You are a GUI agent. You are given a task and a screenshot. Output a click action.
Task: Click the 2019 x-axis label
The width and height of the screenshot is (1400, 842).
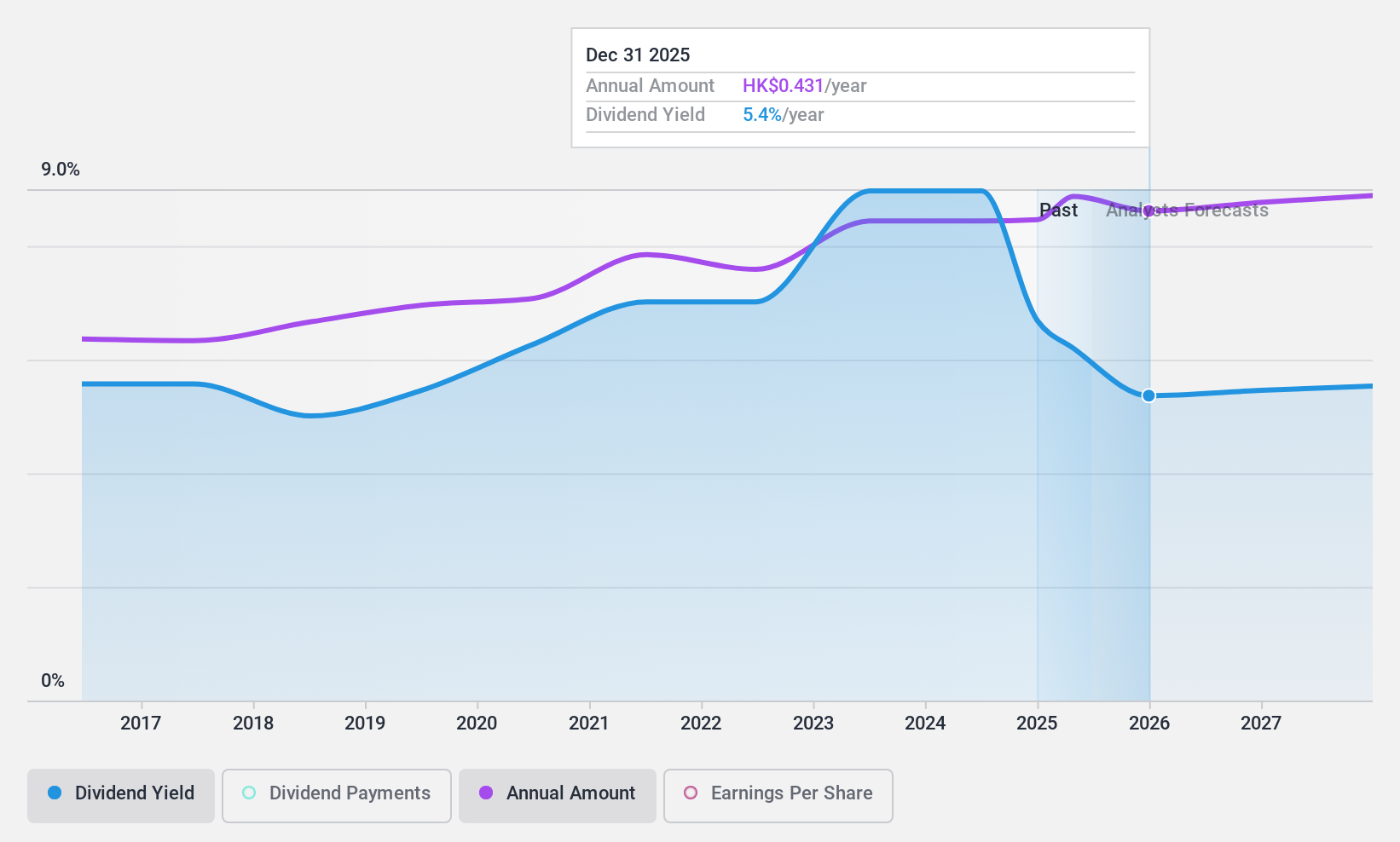(x=365, y=723)
